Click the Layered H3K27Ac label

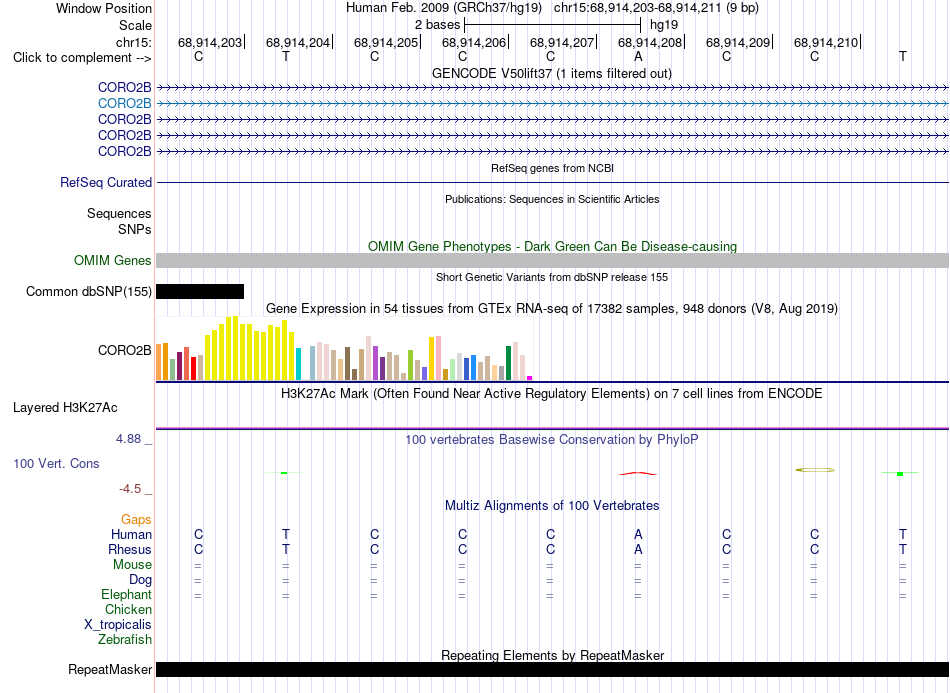coord(65,408)
